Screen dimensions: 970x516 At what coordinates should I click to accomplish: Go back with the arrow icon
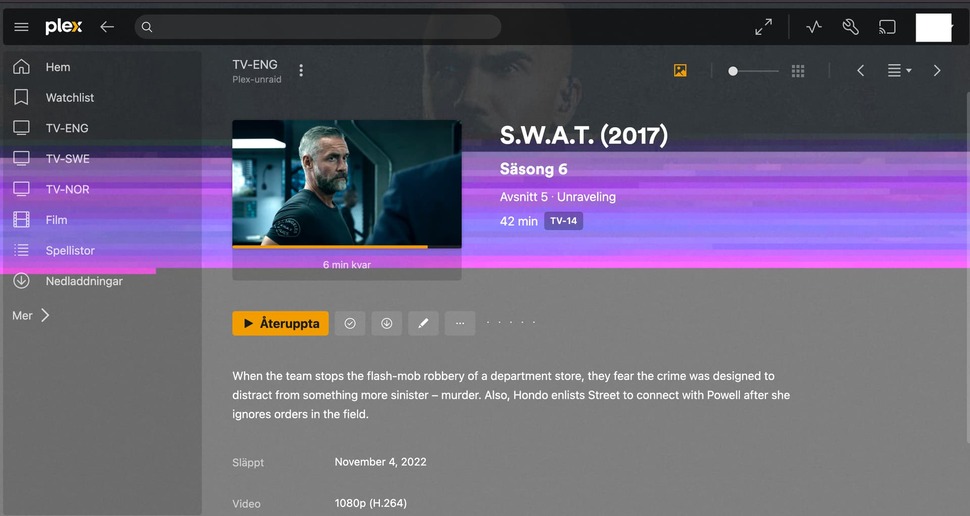pos(107,27)
